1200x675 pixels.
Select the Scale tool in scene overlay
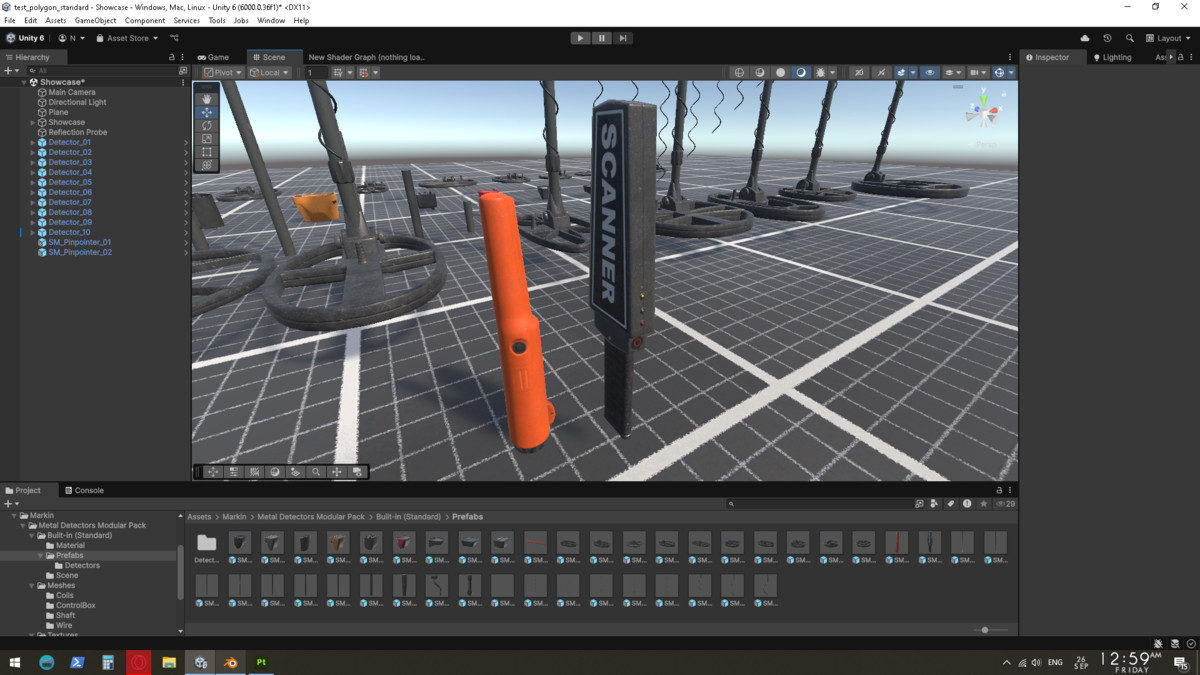[x=207, y=139]
